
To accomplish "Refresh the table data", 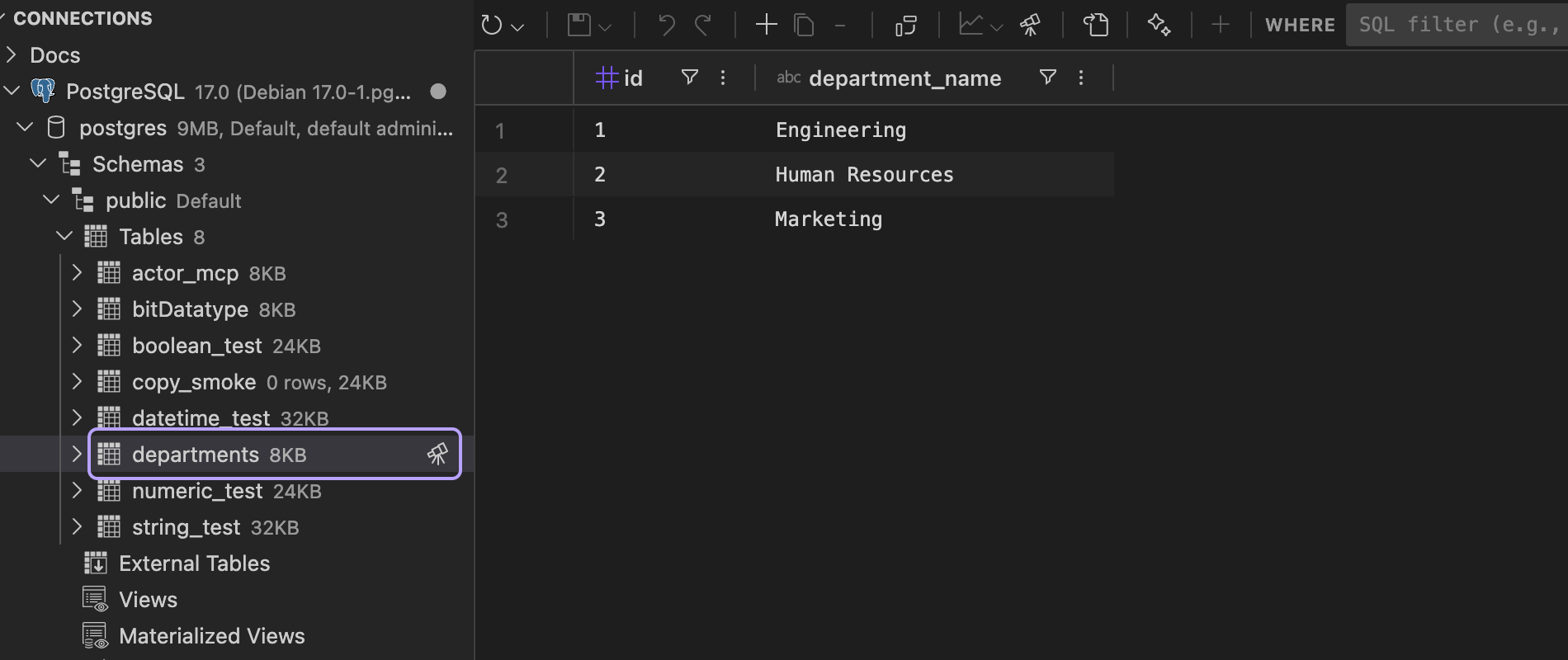I will pyautogui.click(x=492, y=25).
